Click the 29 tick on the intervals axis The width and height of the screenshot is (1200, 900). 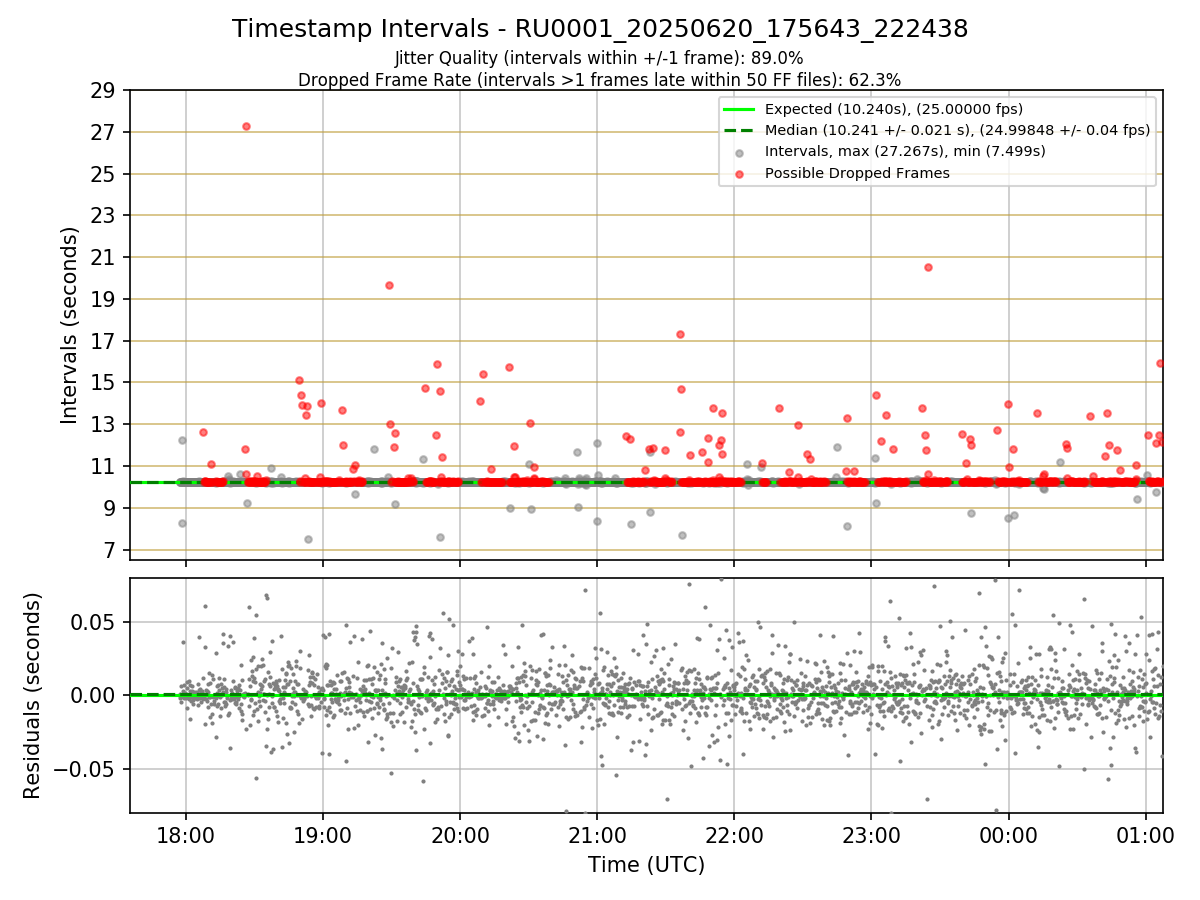tap(104, 91)
